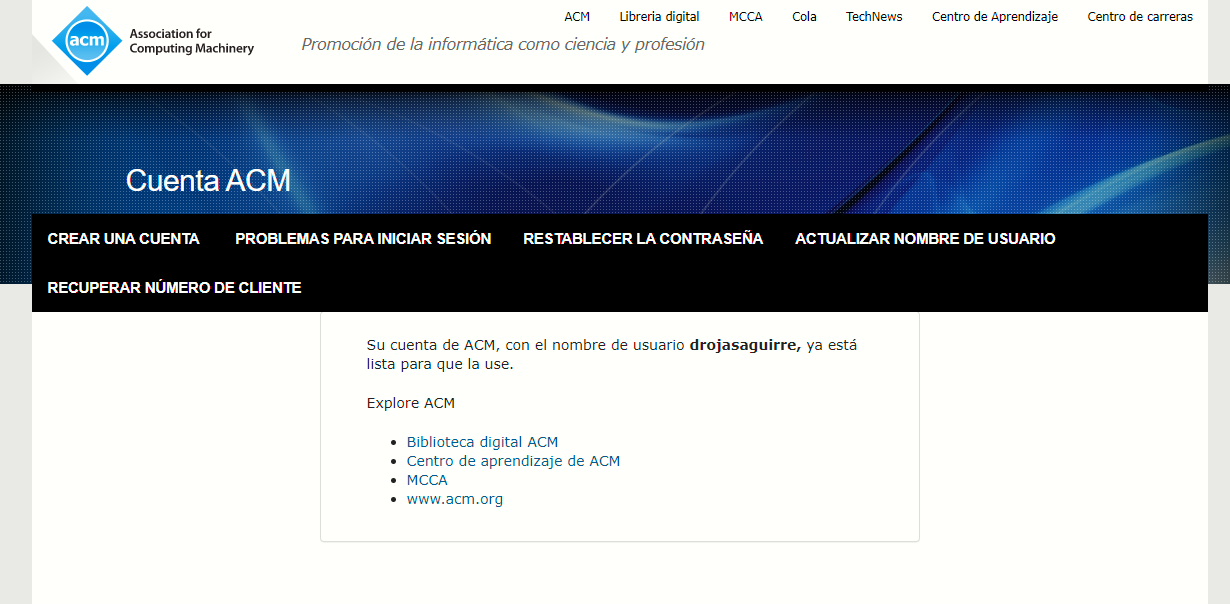Click the username drojasaguirre text
This screenshot has height=604, width=1230.
pos(745,345)
